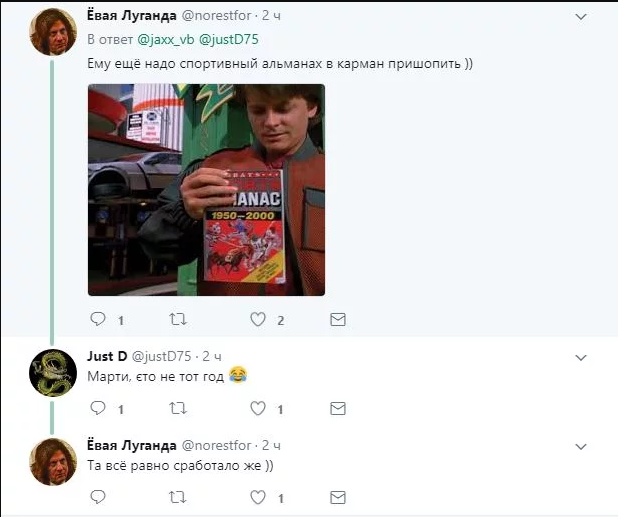Reply to Just D's tweet
This screenshot has height=517, width=618.
[x=98, y=408]
